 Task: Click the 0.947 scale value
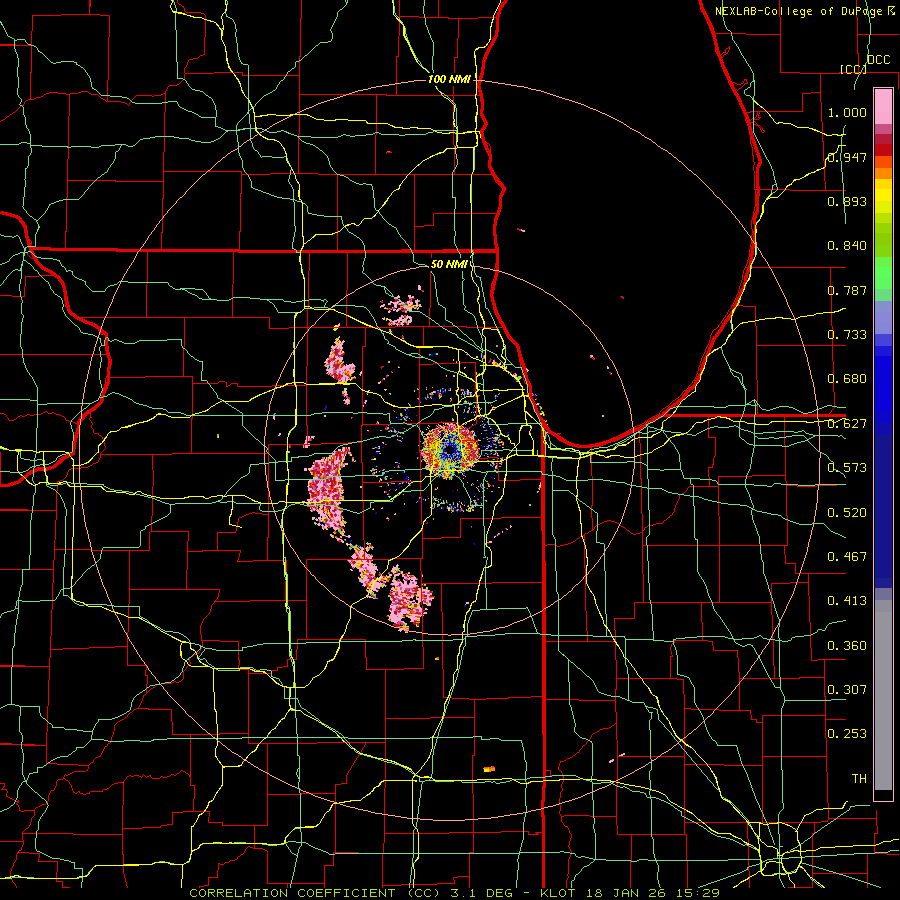847,157
